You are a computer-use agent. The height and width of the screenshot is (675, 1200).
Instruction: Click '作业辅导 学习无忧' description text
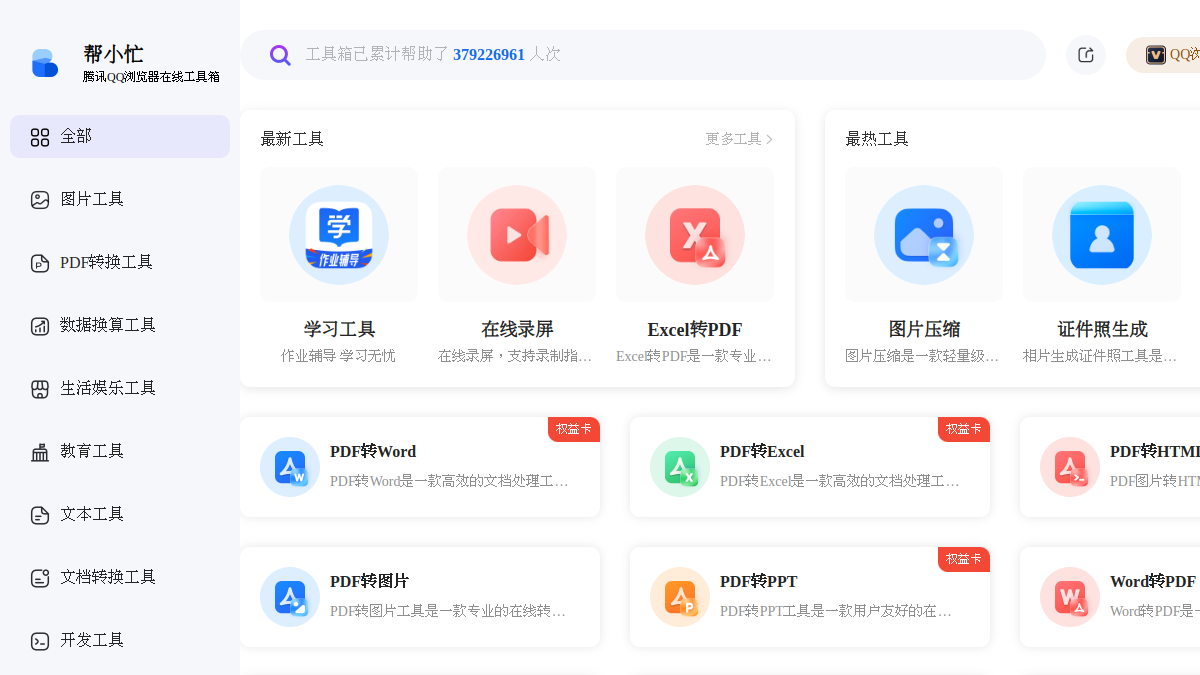click(x=338, y=356)
